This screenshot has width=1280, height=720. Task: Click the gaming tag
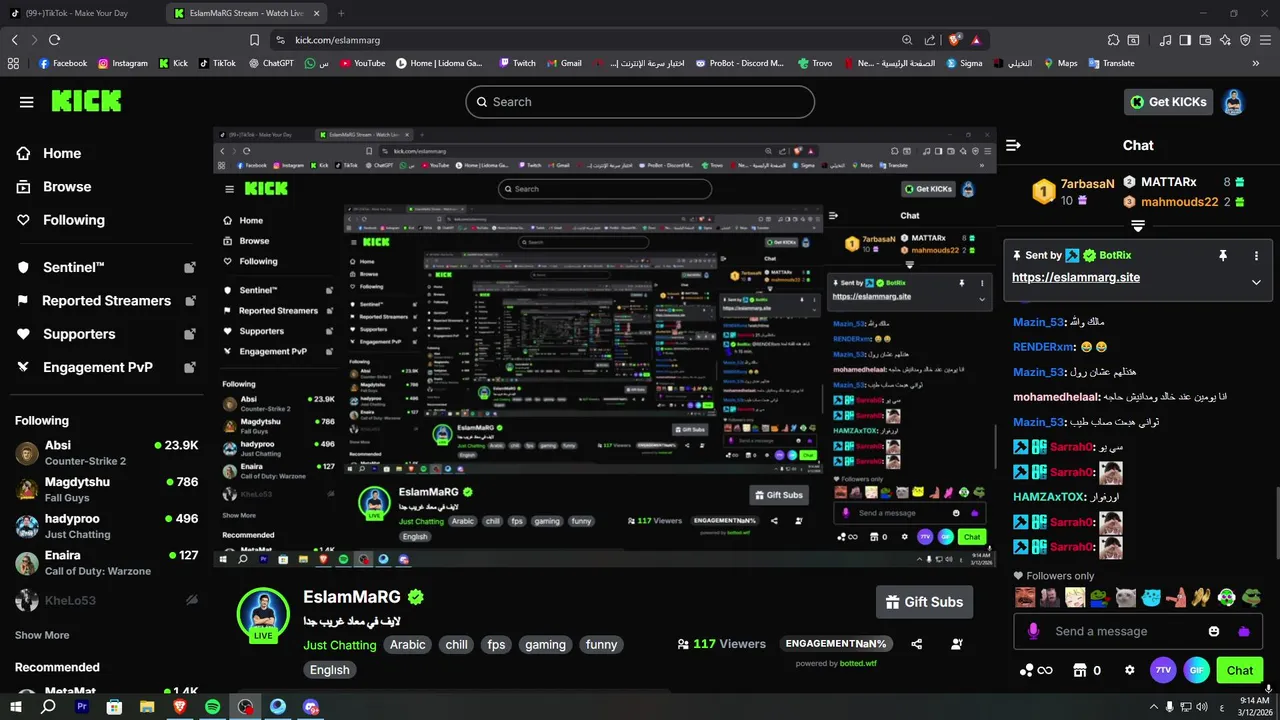pos(545,645)
